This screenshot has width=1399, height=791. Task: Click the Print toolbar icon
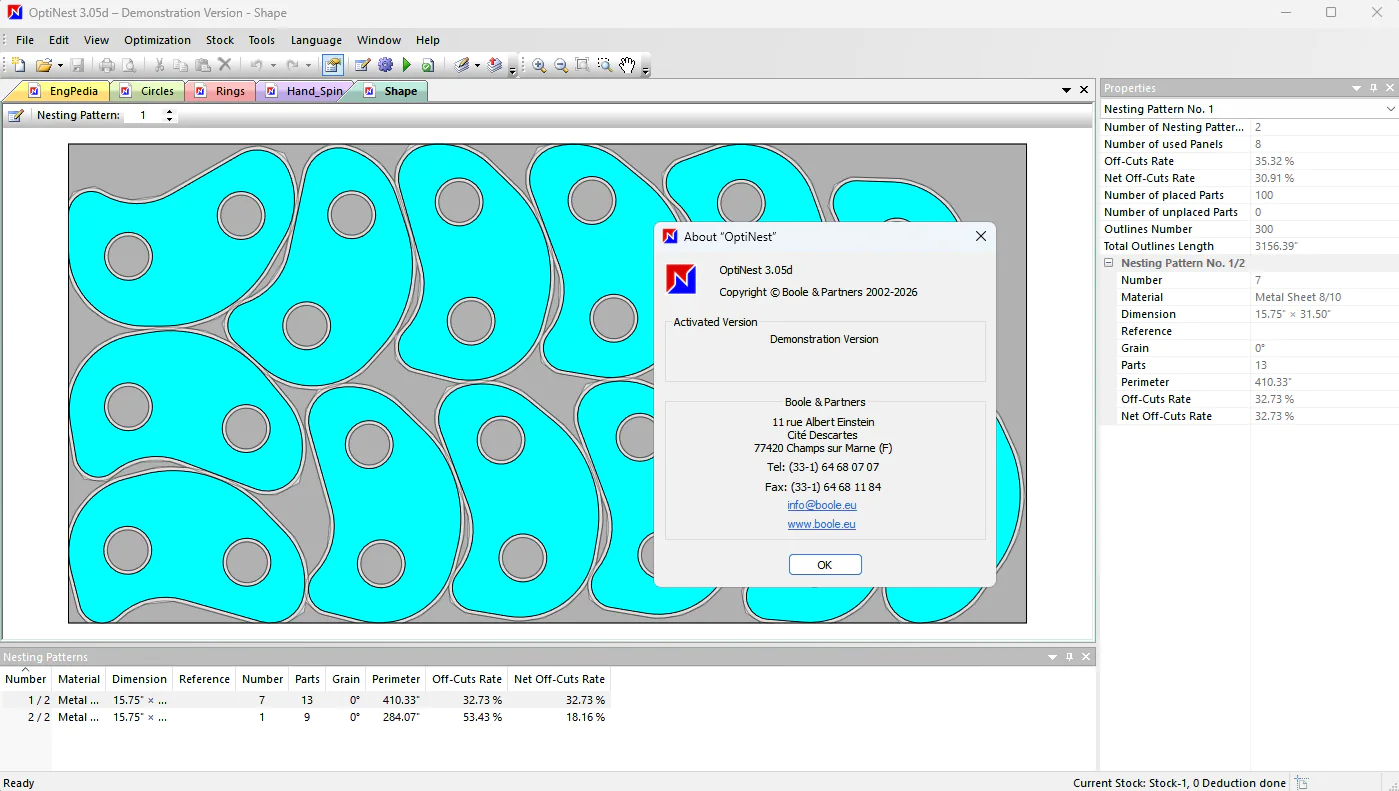[x=107, y=65]
